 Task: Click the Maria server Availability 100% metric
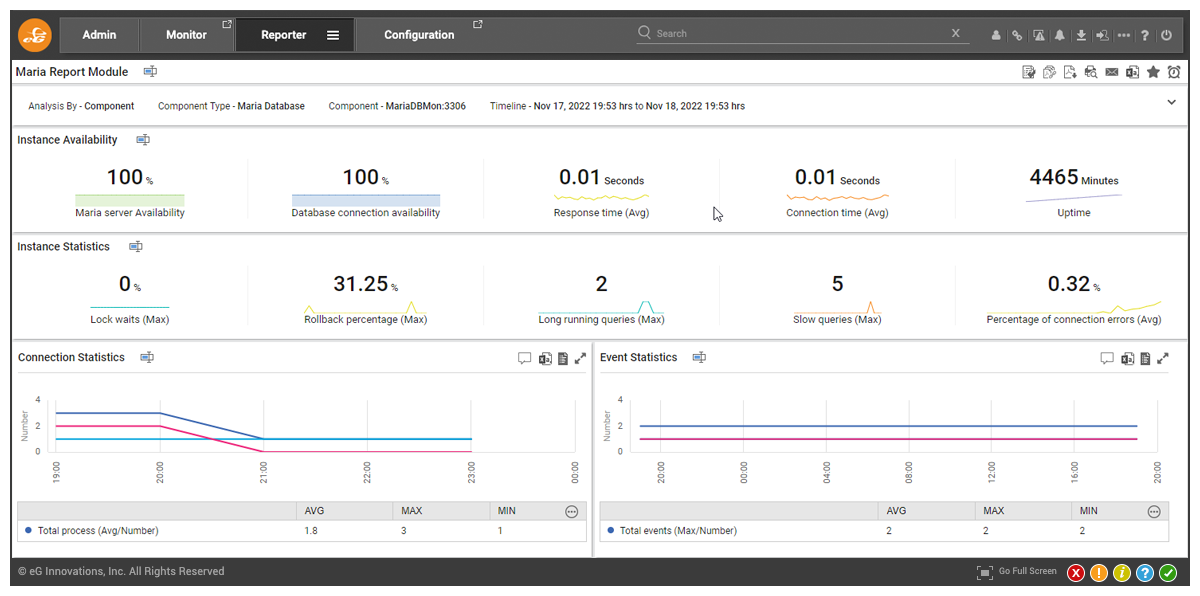[130, 191]
